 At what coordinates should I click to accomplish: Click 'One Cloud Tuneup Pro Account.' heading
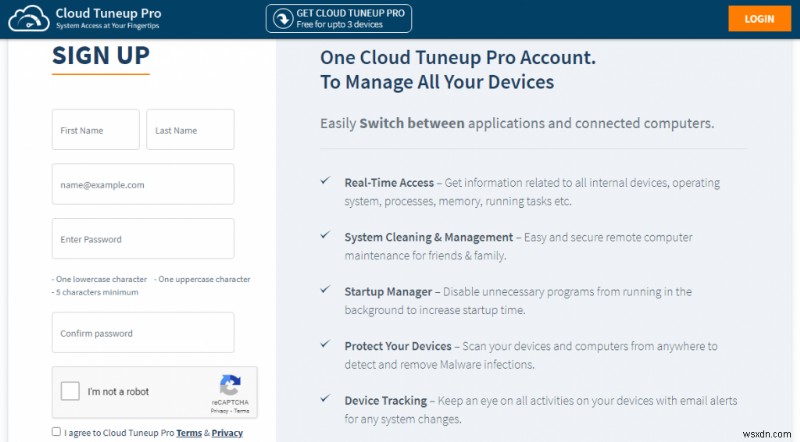point(458,58)
